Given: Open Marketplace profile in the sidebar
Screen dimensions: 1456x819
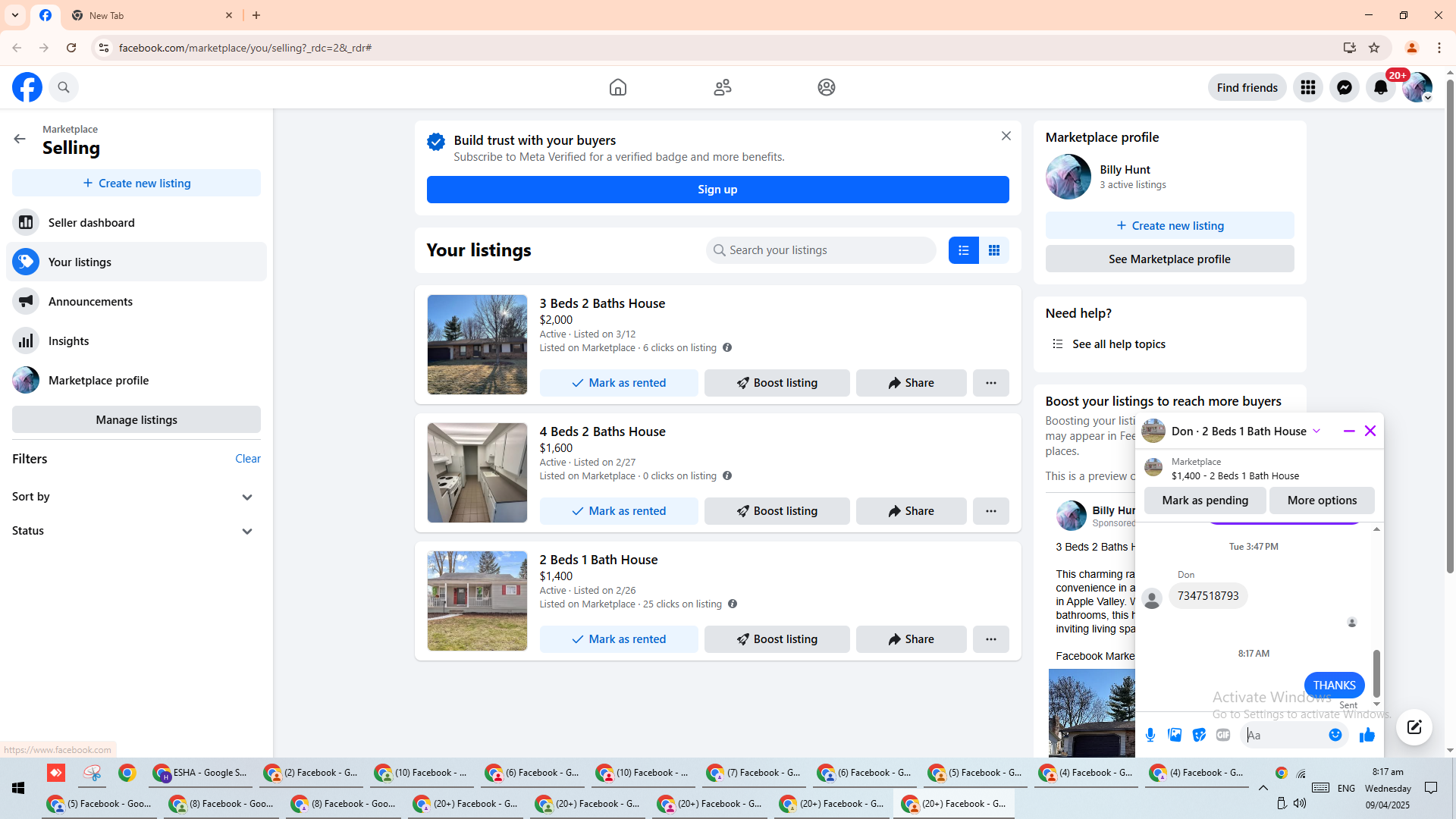Looking at the screenshot, I should [136, 380].
